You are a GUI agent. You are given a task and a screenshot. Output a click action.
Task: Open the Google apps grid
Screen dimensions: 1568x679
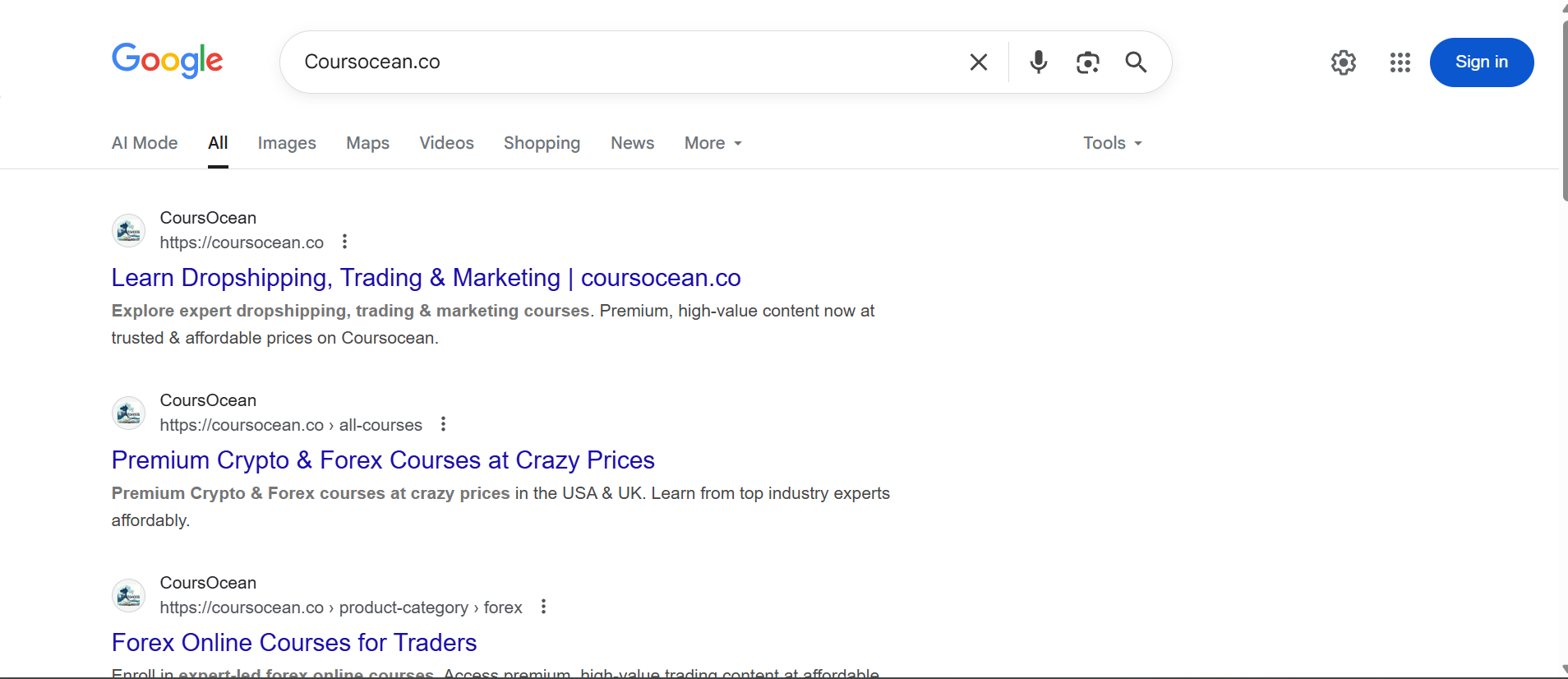[x=1400, y=62]
